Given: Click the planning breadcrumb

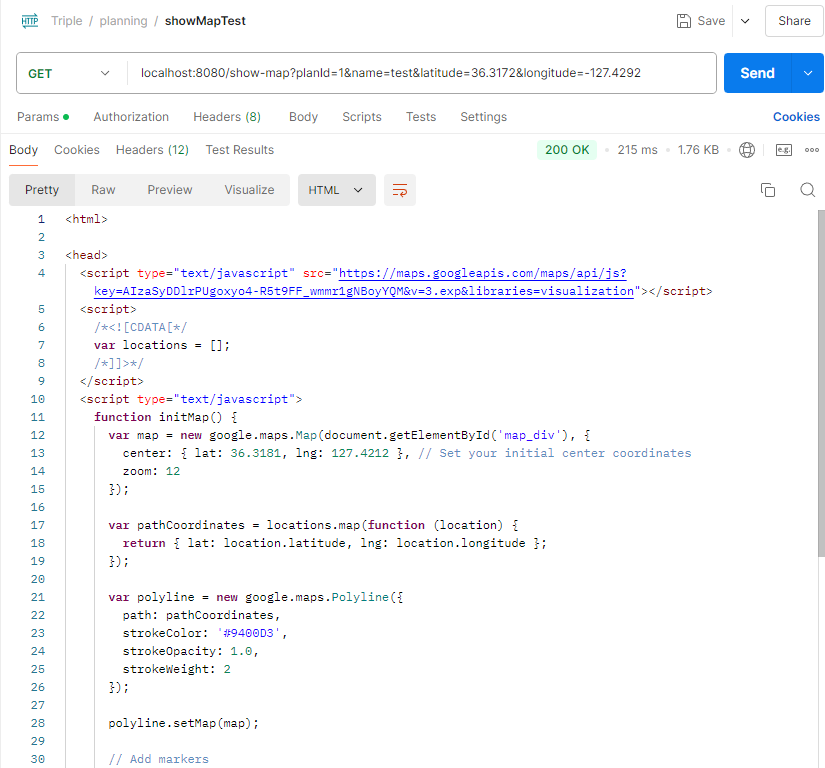Looking at the screenshot, I should coord(124,21).
